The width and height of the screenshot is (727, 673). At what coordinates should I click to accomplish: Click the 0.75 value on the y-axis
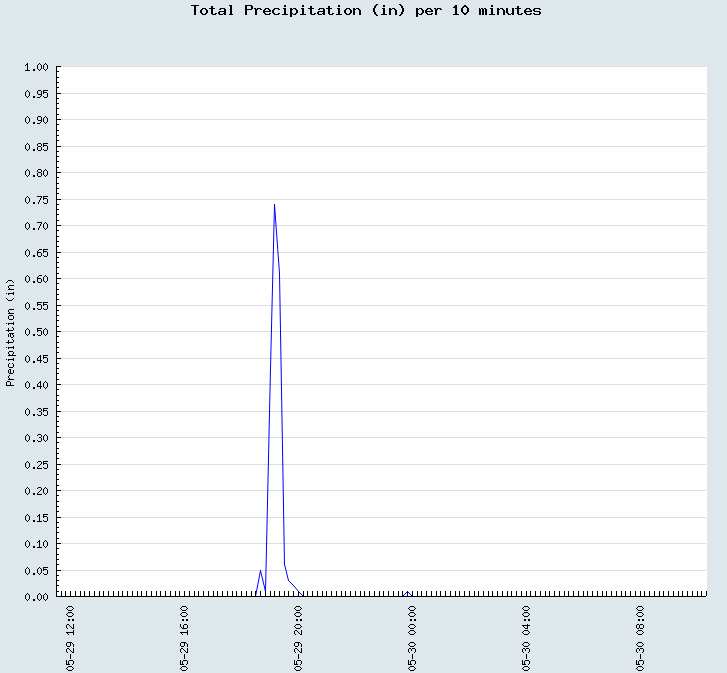point(36,200)
